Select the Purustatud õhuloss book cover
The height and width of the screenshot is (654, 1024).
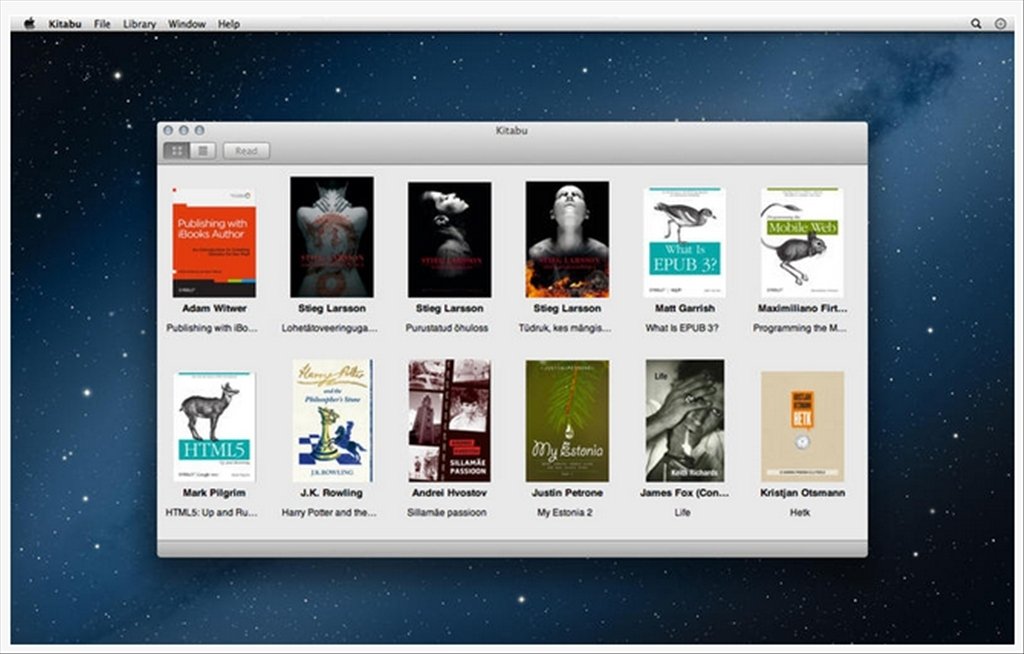pyautogui.click(x=449, y=240)
